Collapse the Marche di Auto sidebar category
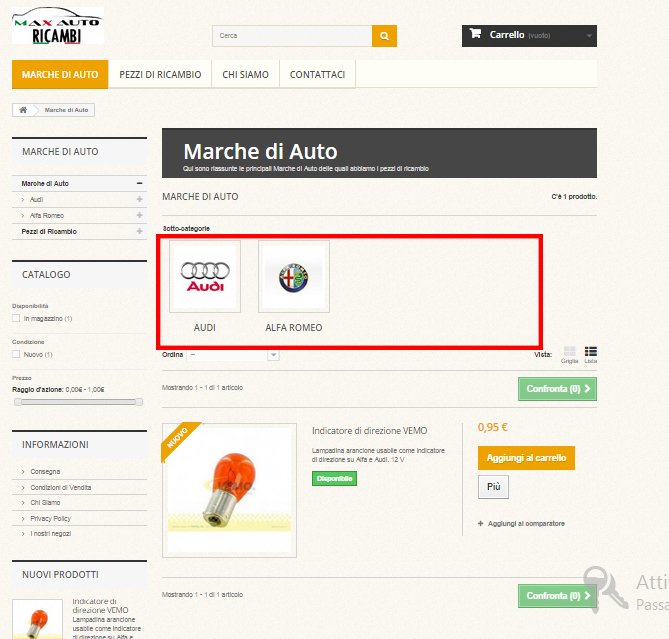 coord(140,183)
